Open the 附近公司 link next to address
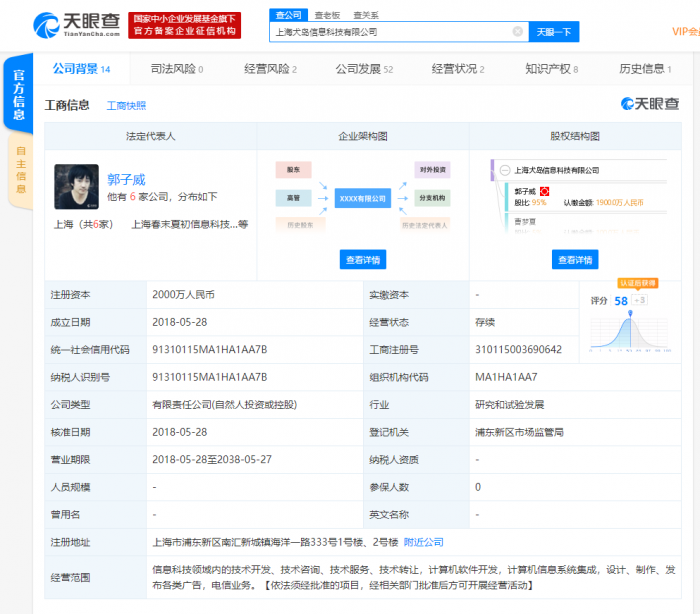This screenshot has width=700, height=614. [423, 542]
